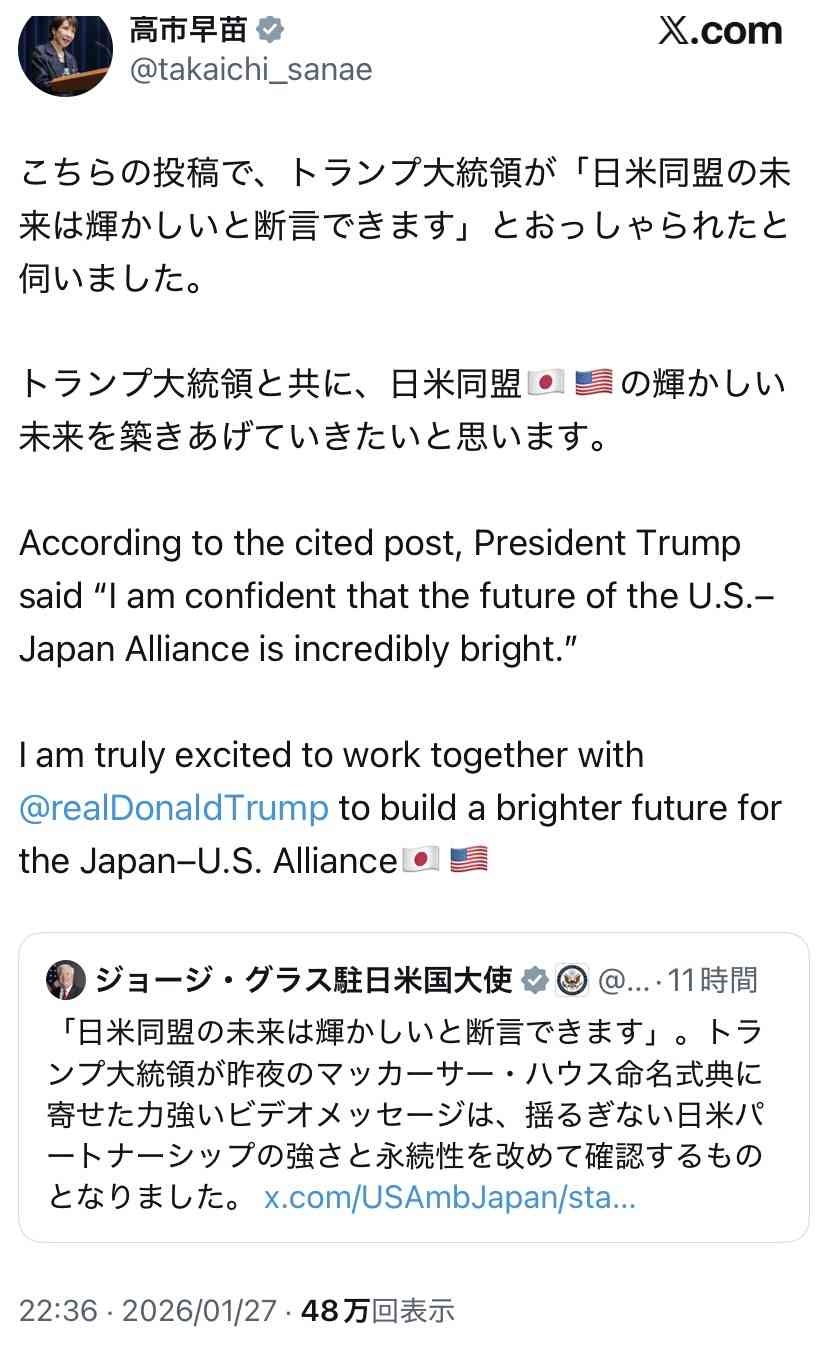
Task: Click the 48万回表示 view count
Action: pos(377,1310)
